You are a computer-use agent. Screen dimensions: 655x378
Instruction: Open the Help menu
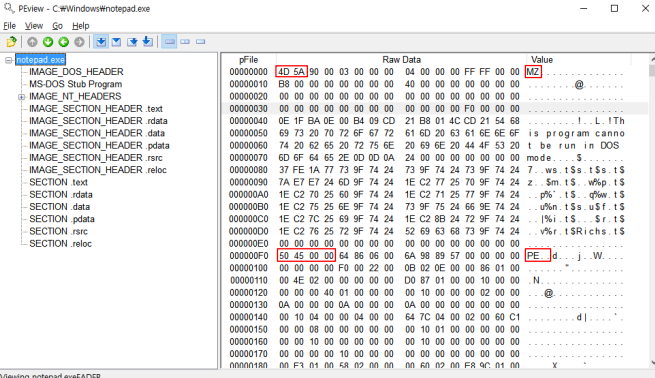point(81,26)
